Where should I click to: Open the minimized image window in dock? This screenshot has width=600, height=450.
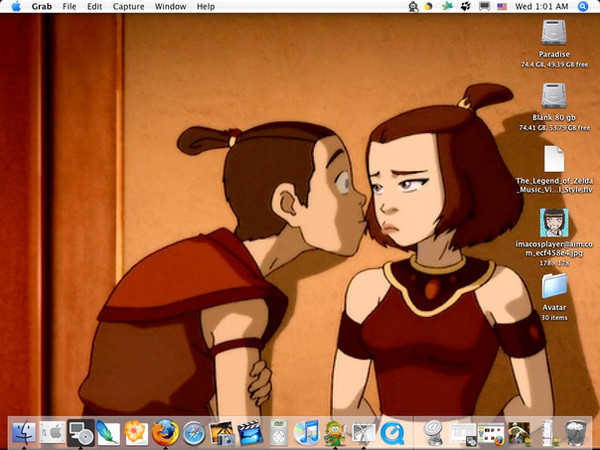click(x=519, y=434)
